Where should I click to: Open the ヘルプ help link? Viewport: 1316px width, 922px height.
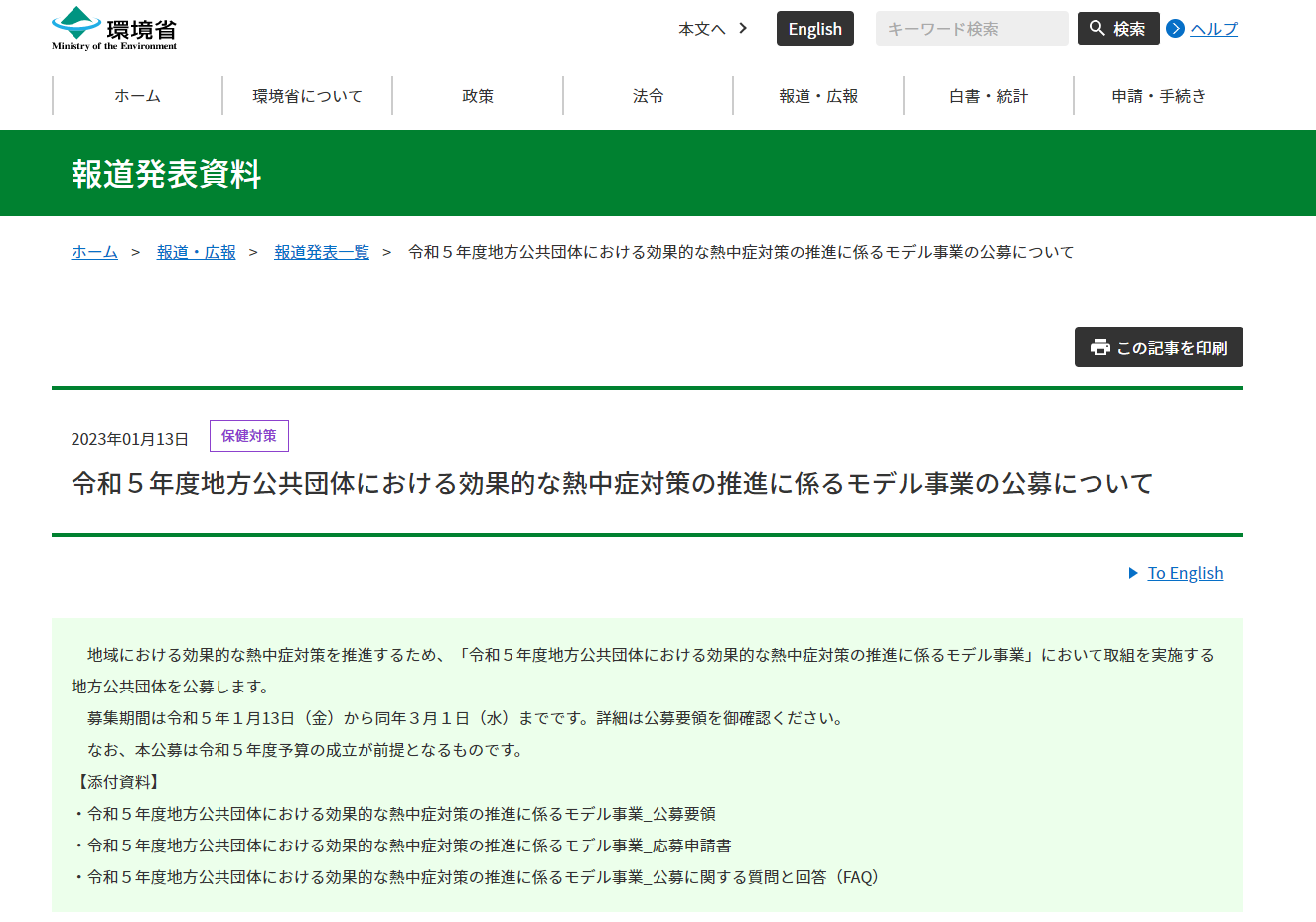[x=1214, y=29]
